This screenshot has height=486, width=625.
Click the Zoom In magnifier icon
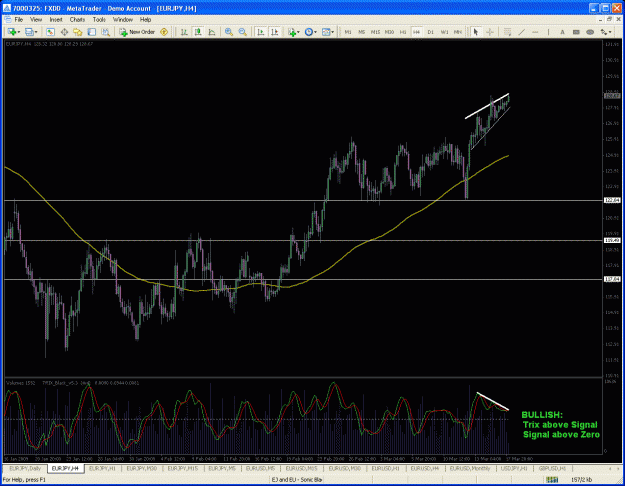229,32
